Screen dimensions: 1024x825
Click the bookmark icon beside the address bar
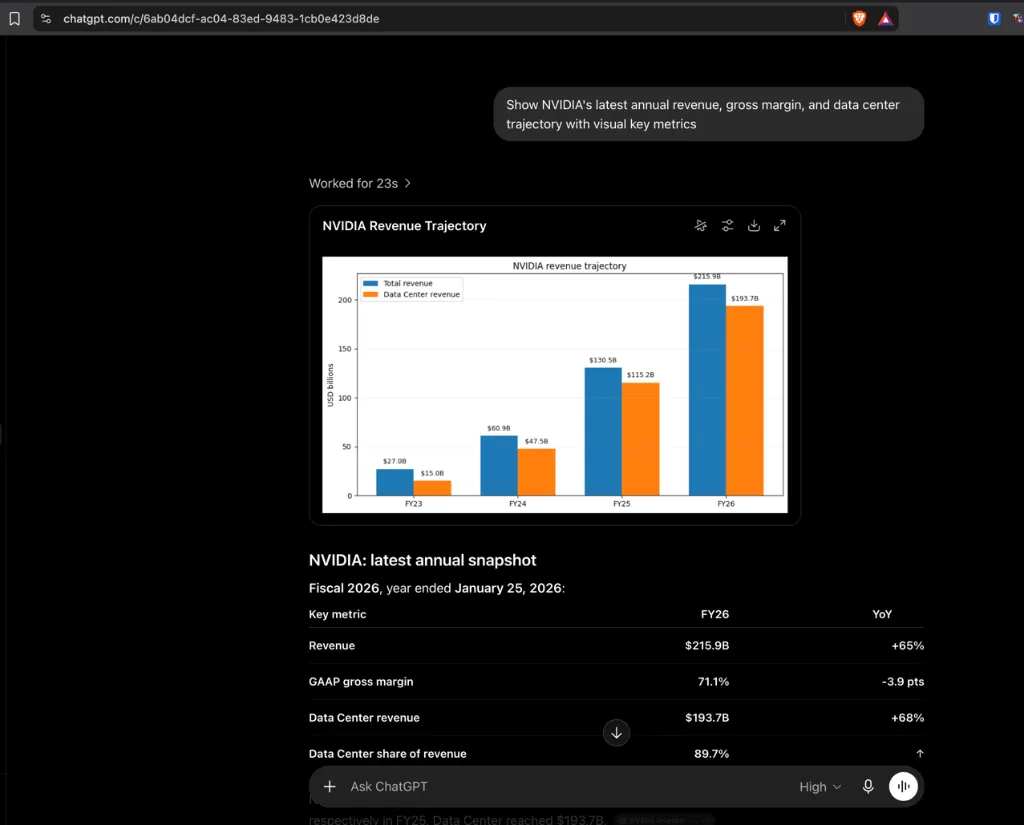click(14, 19)
